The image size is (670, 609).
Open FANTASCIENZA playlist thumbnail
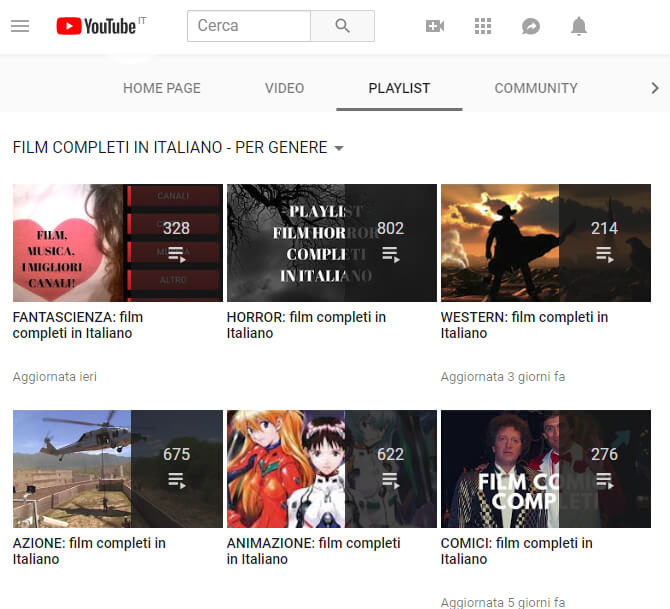coord(118,243)
